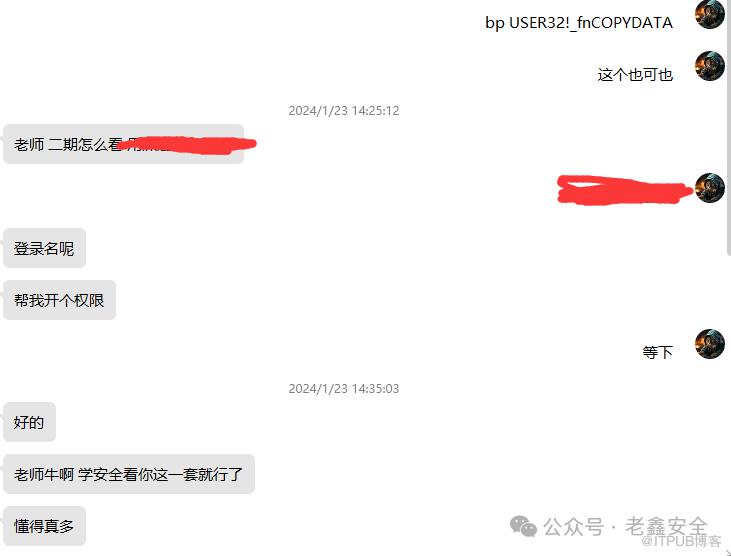
Task: Click the @ITPUB博客 watermark label
Action: point(681,541)
